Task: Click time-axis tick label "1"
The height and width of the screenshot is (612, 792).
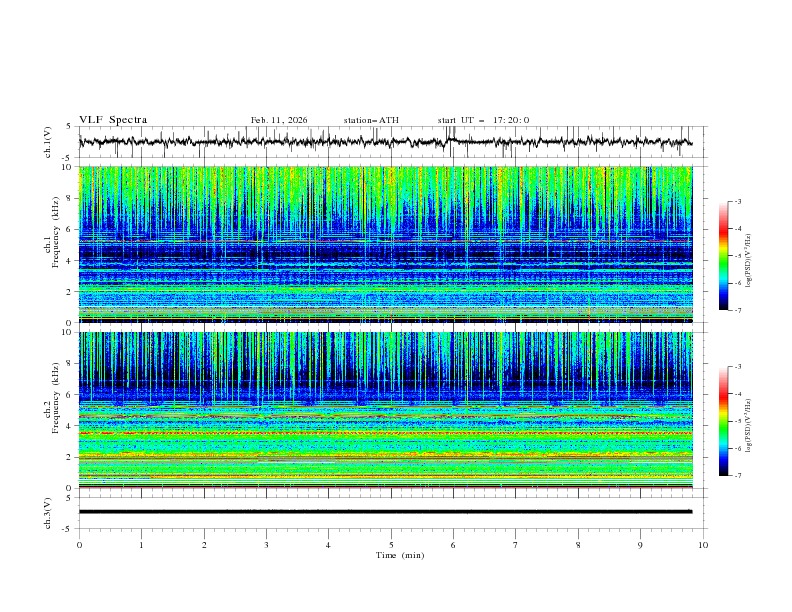Action: tap(141, 545)
